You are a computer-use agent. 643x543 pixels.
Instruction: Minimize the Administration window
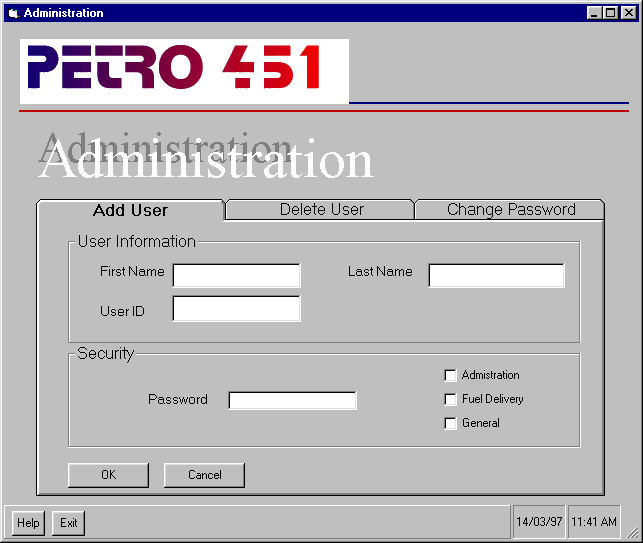click(594, 13)
